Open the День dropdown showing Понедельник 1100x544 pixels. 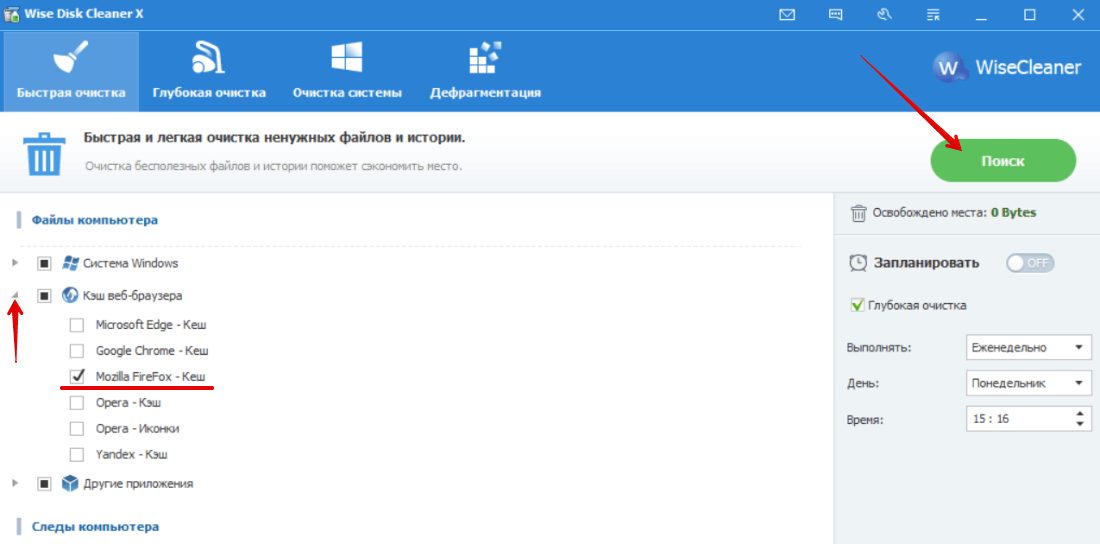pyautogui.click(x=1028, y=383)
